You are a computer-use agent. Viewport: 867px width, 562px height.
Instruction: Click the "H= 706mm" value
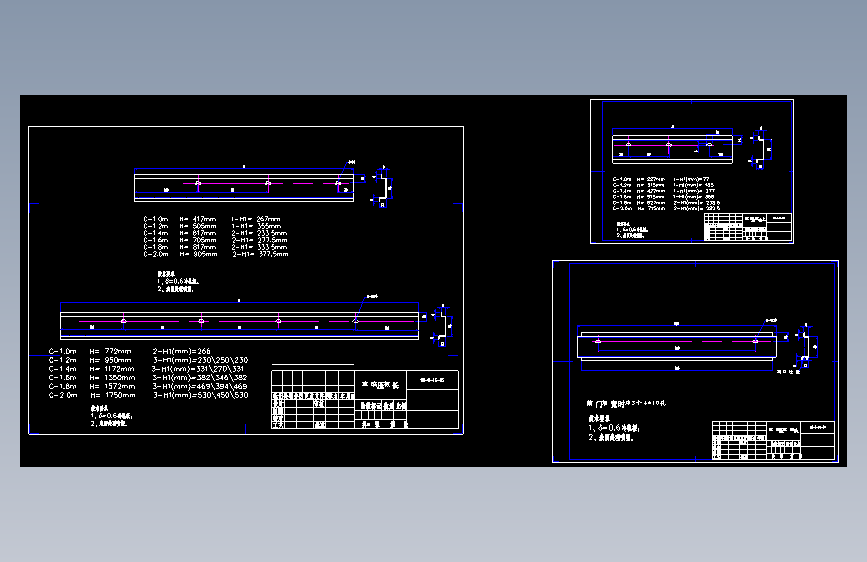[x=197, y=240]
